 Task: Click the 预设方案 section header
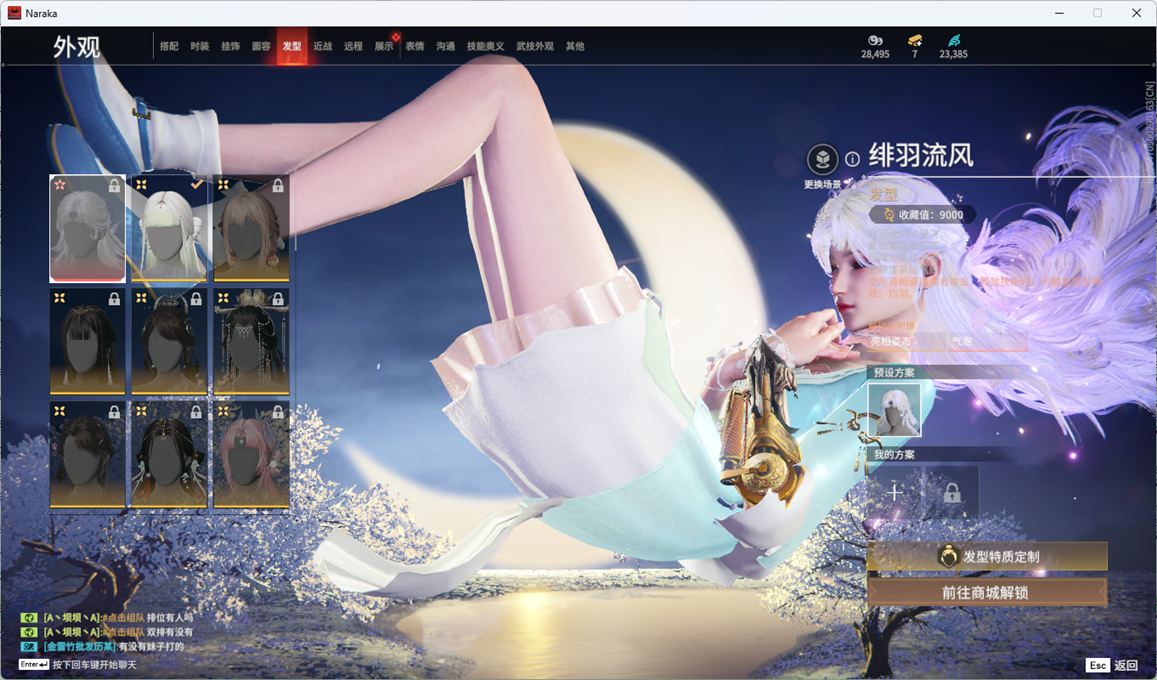tap(894, 372)
